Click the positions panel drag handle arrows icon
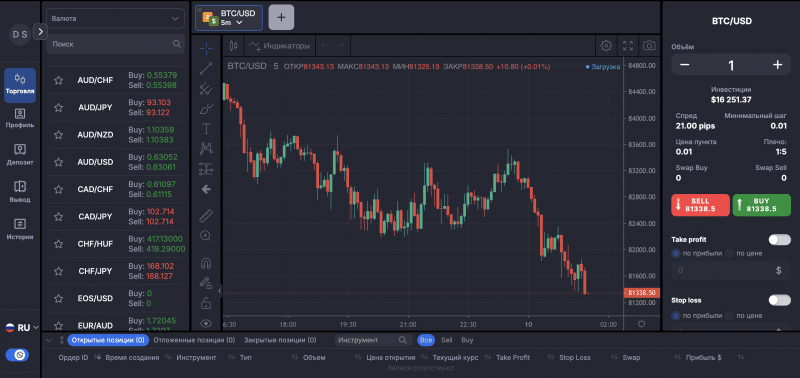The image size is (800, 378). pyautogui.click(x=61, y=340)
